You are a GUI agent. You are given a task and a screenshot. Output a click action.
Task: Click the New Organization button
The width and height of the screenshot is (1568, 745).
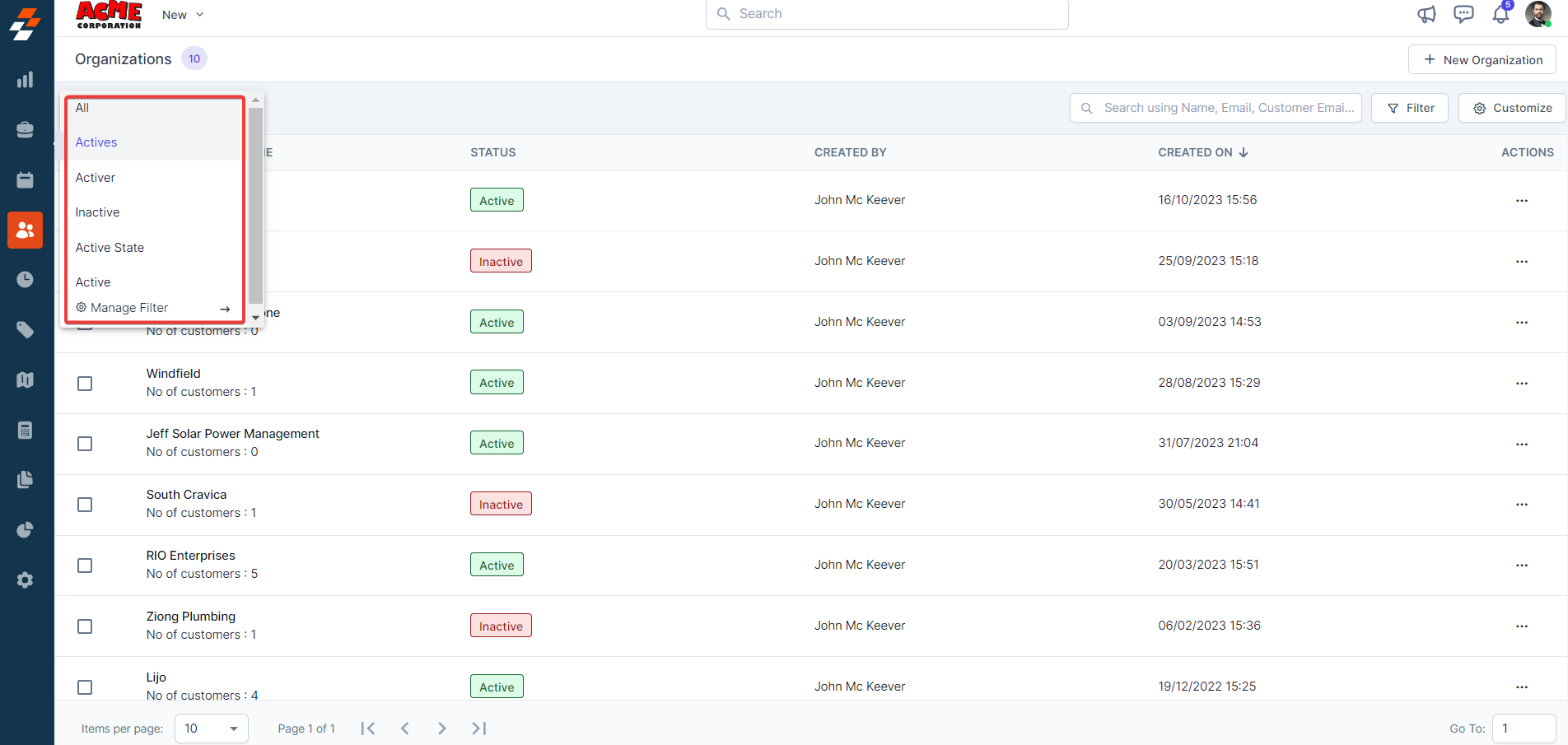click(x=1482, y=60)
